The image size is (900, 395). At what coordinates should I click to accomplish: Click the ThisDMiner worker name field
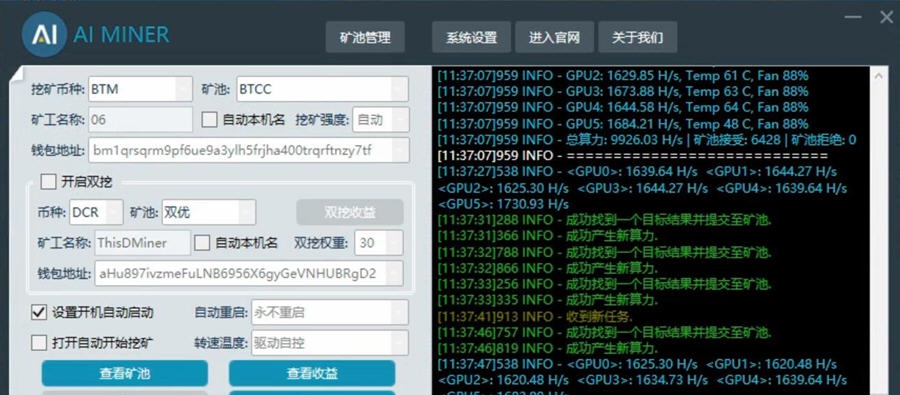click(142, 243)
